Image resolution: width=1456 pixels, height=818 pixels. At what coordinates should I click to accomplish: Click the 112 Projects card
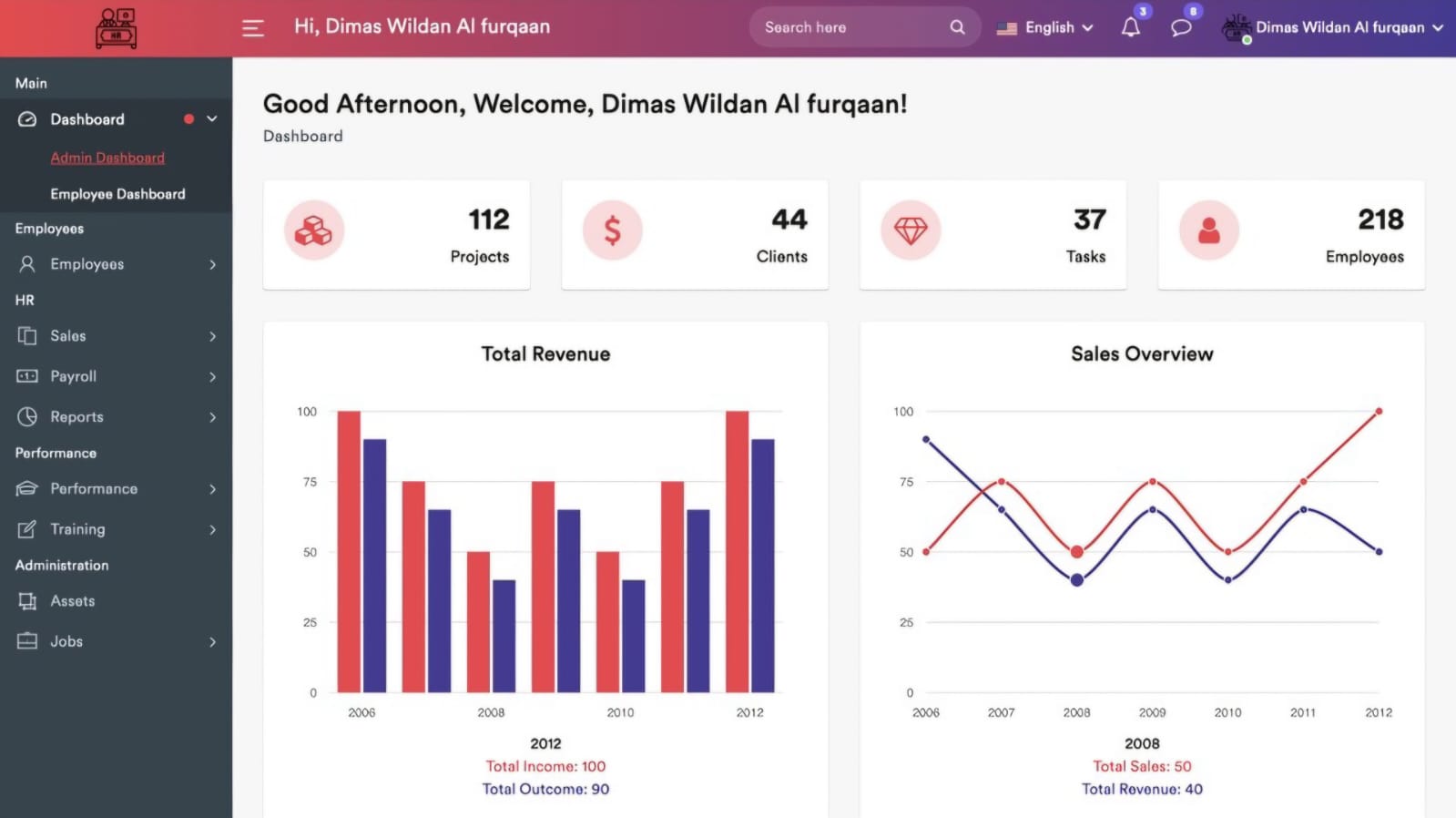pyautogui.click(x=396, y=235)
